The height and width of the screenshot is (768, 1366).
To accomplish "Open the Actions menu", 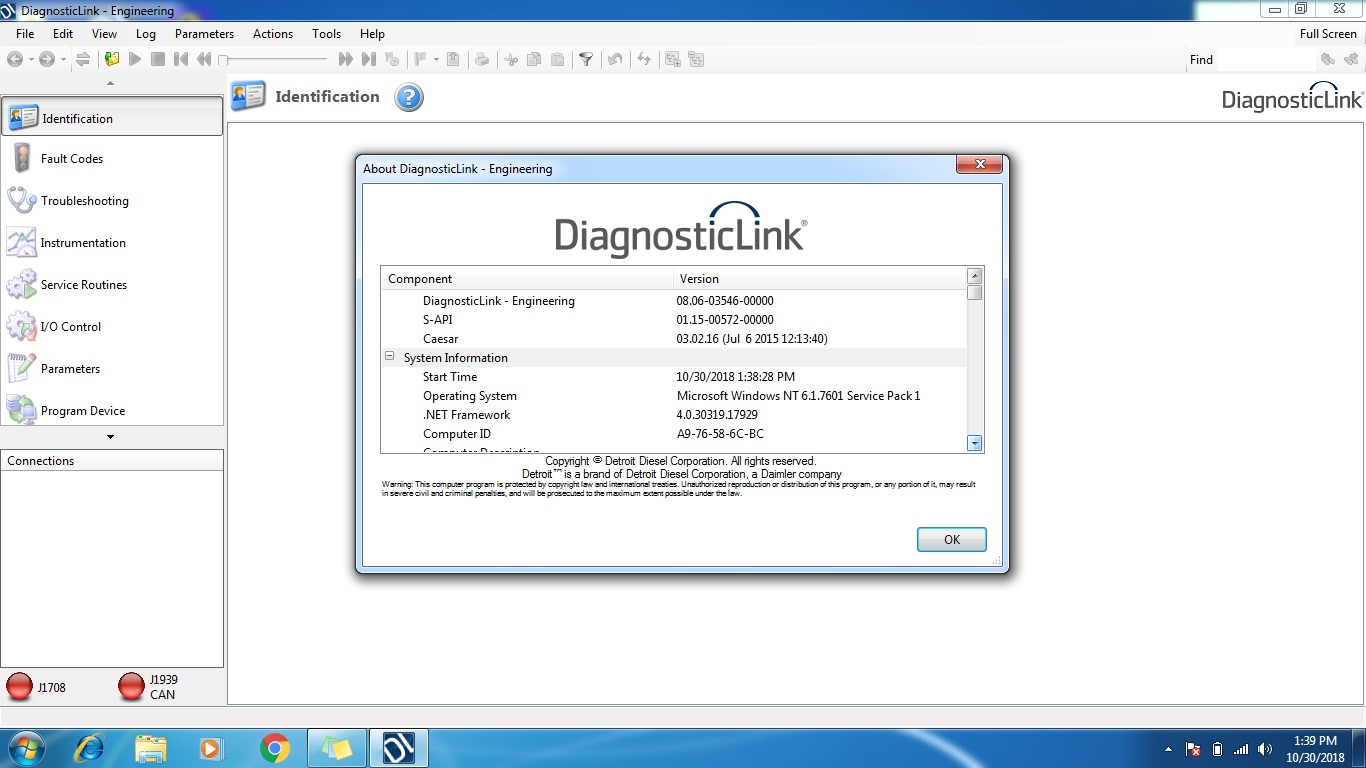I will pyautogui.click(x=273, y=33).
